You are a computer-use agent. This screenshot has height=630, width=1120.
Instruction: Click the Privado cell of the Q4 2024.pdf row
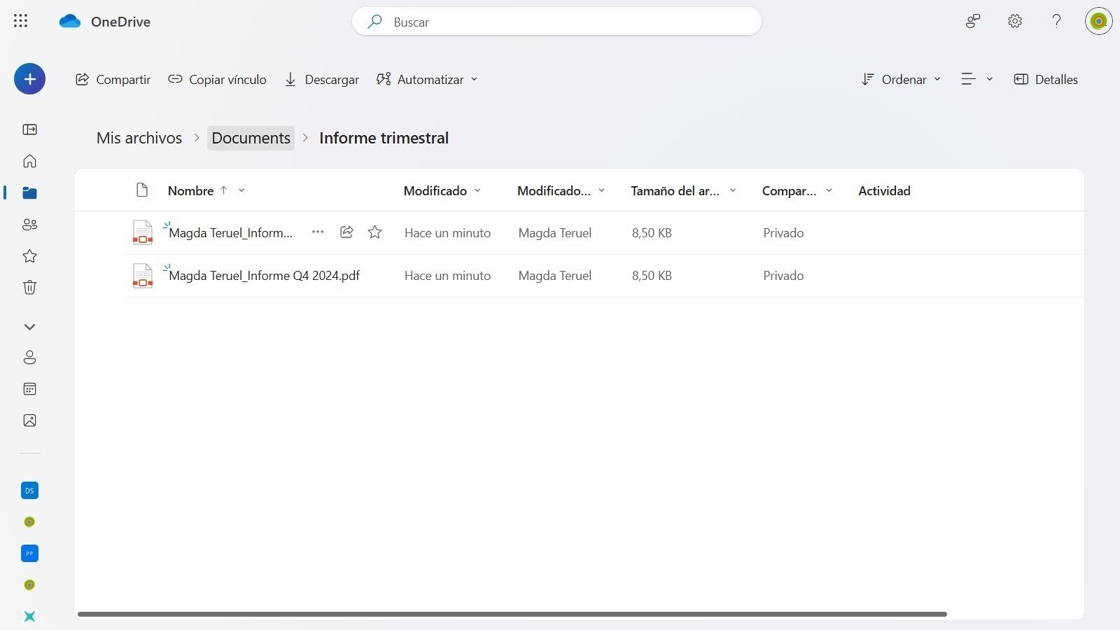tap(783, 276)
